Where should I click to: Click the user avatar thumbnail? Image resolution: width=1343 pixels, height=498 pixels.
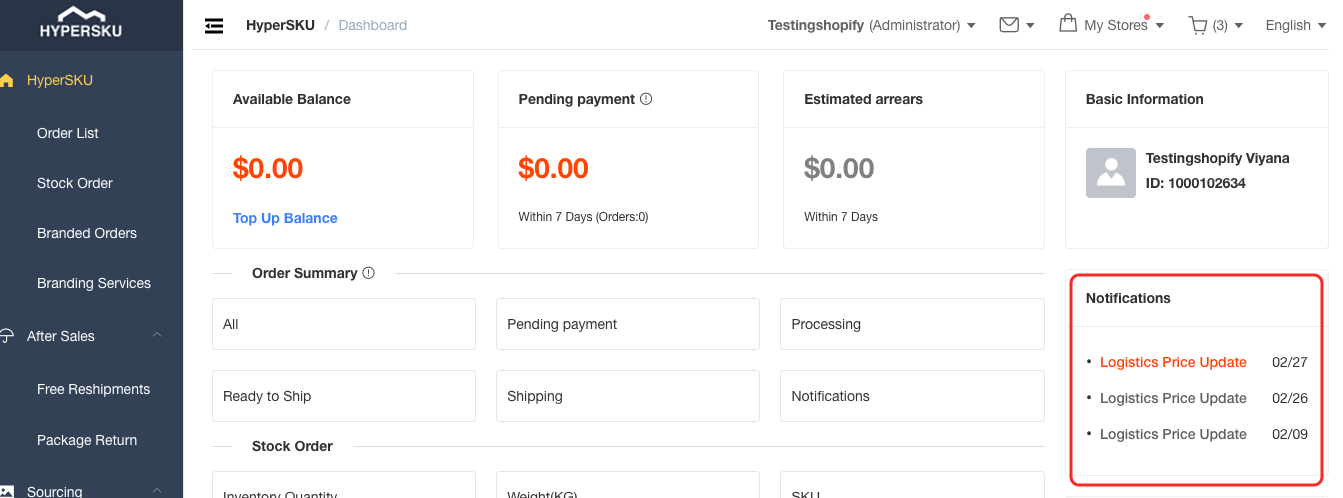click(x=1111, y=173)
